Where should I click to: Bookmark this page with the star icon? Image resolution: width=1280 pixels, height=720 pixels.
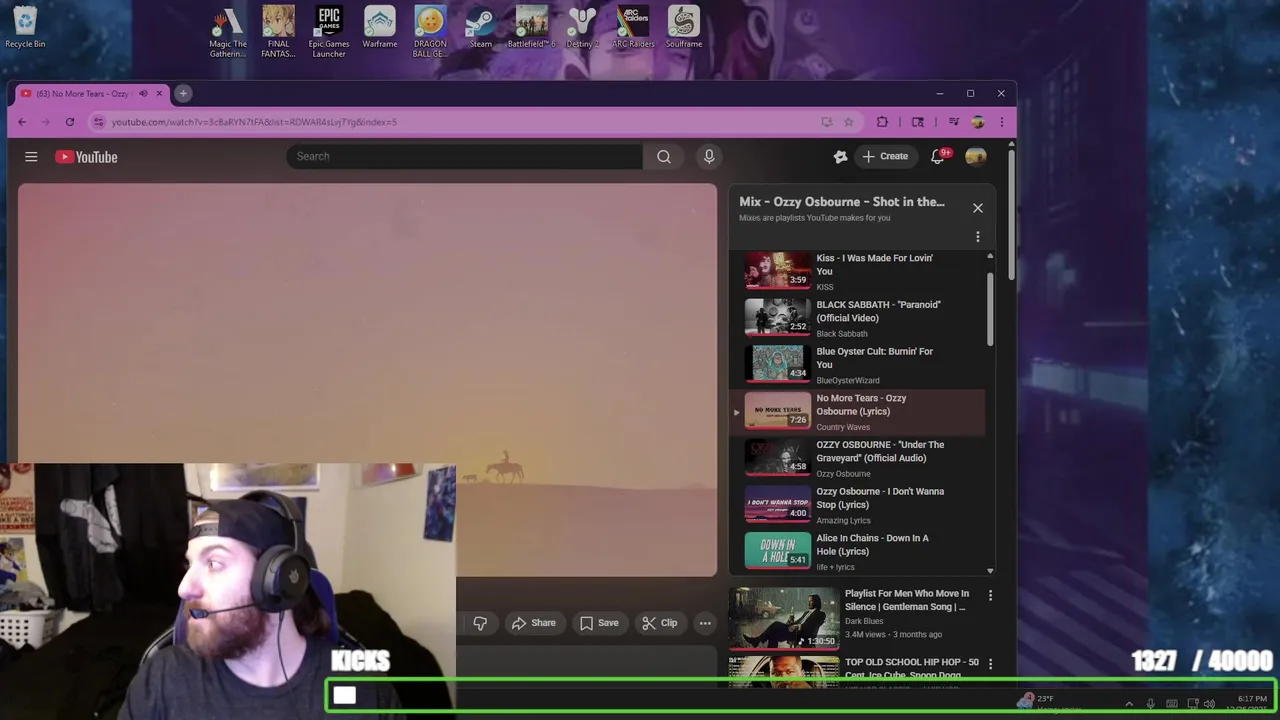click(849, 122)
